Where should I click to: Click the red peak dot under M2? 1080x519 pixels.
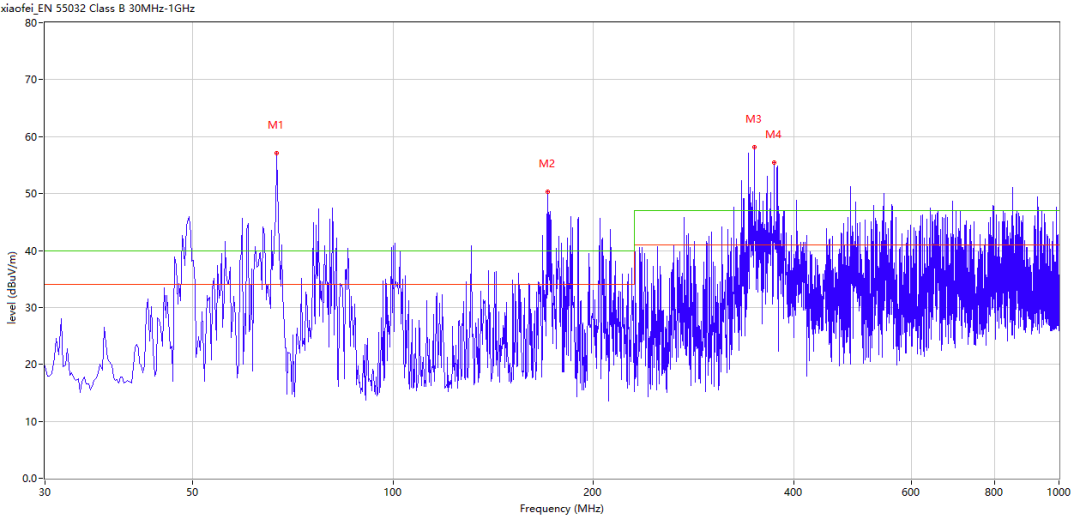pyautogui.click(x=547, y=191)
